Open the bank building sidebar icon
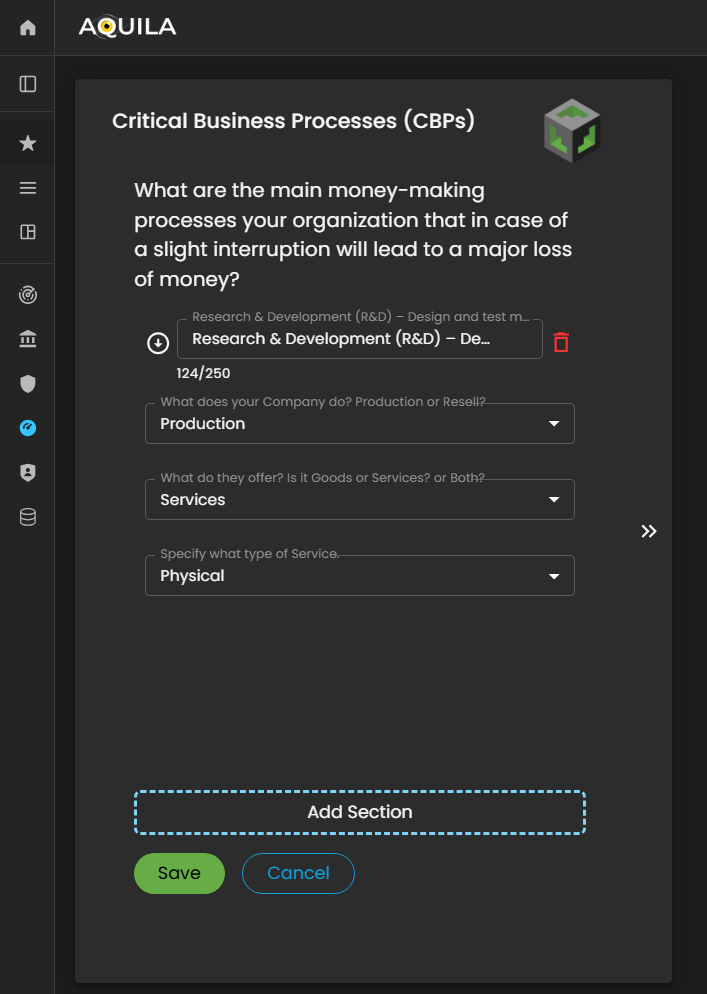Screen dimensions: 707x994 click(x=28, y=340)
